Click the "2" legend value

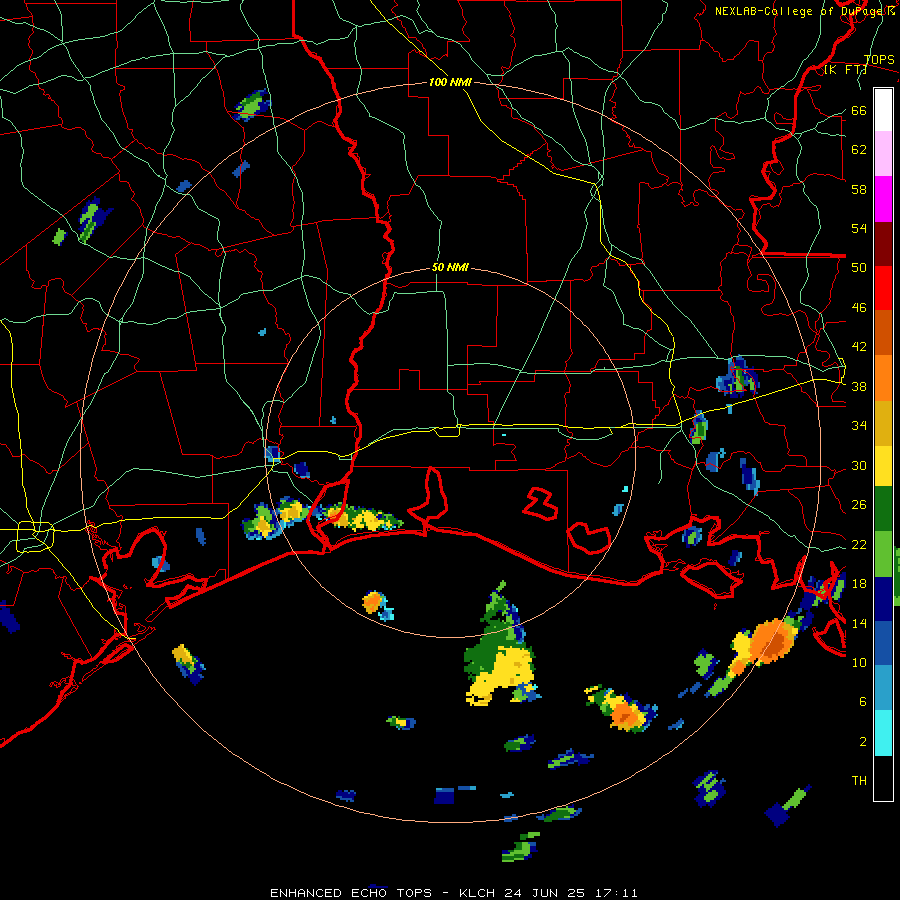862,741
